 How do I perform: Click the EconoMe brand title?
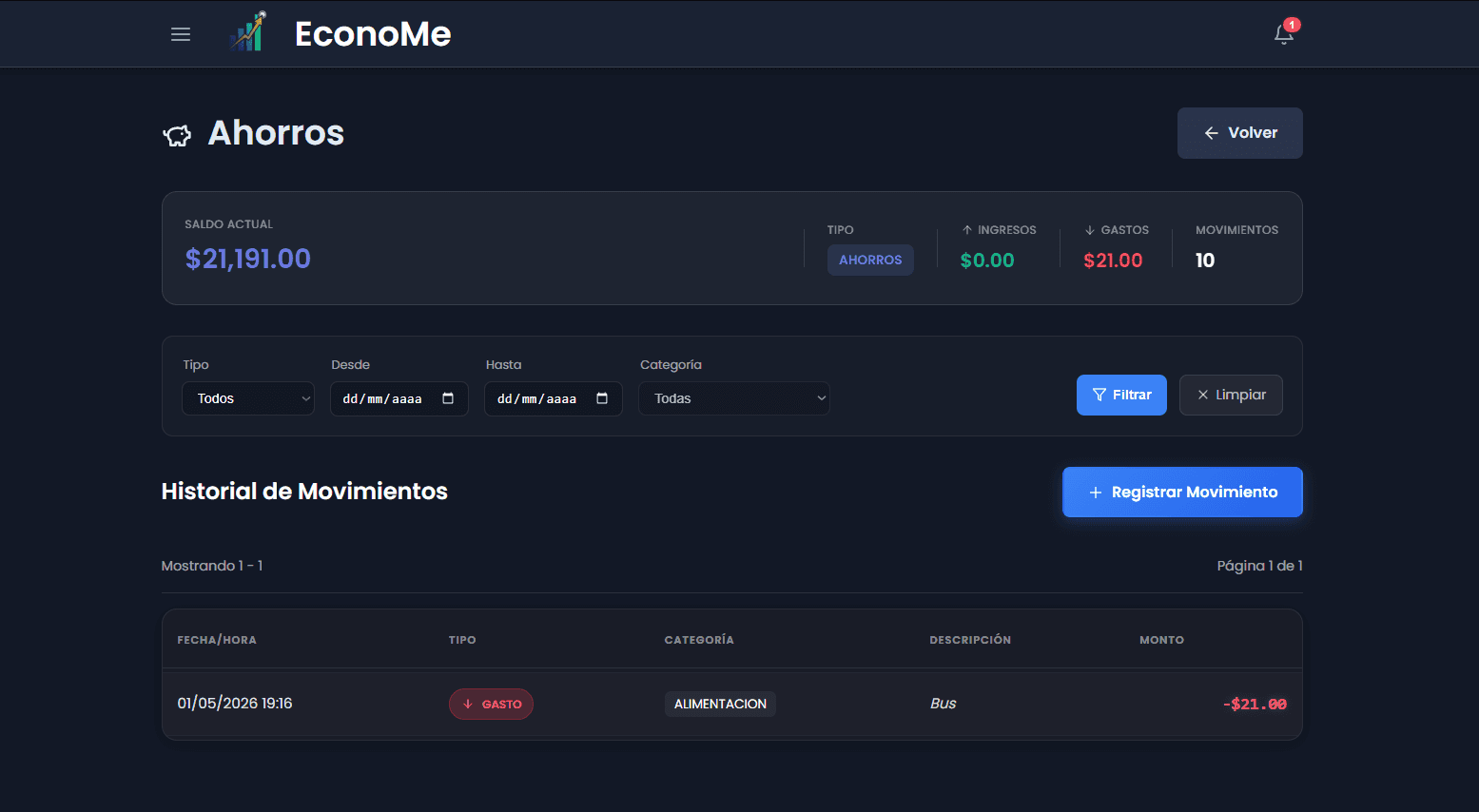pos(373,34)
